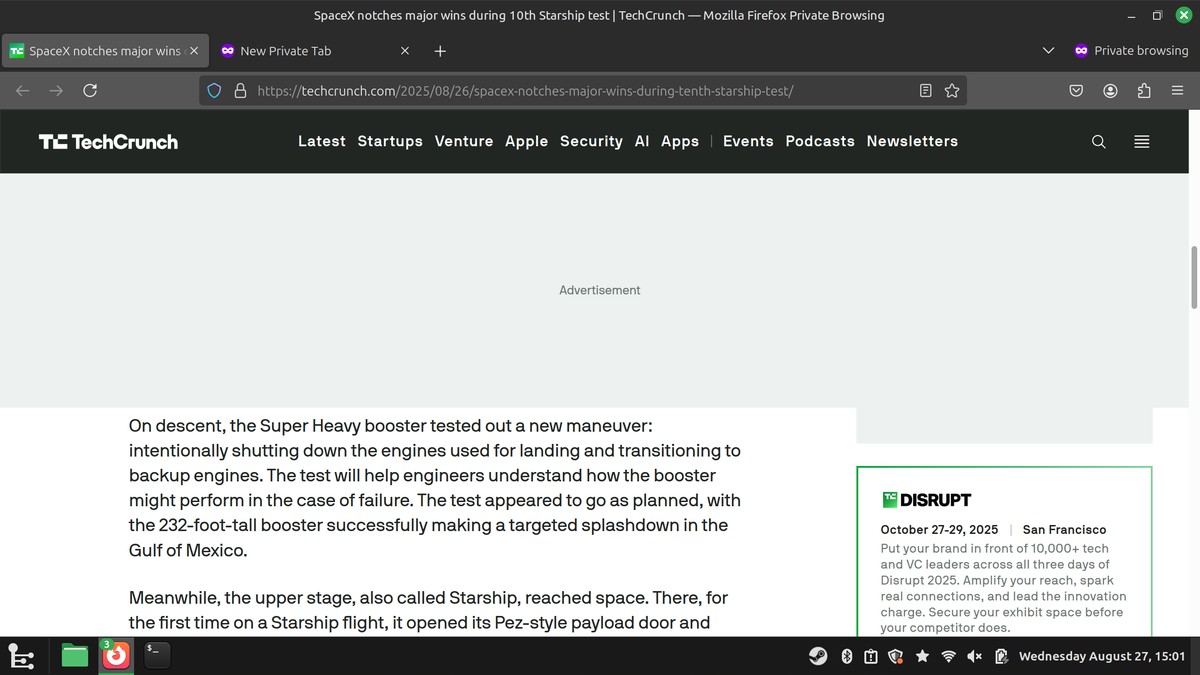Toggle reader view for the article
Screen dimensions: 1200x675
[925, 90]
